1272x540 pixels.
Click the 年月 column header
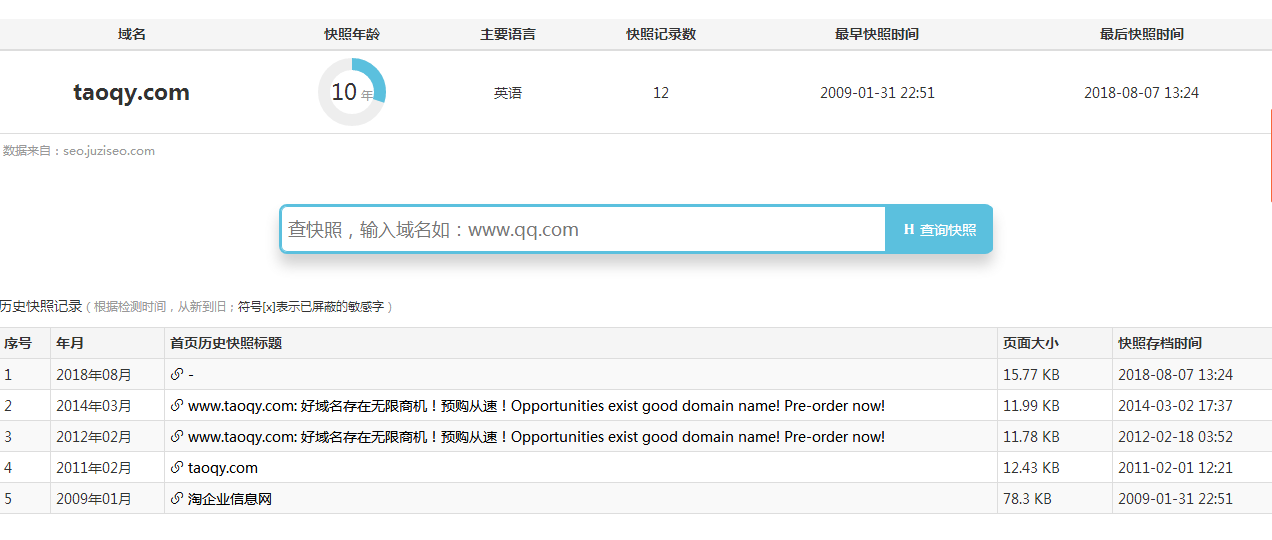pos(70,343)
